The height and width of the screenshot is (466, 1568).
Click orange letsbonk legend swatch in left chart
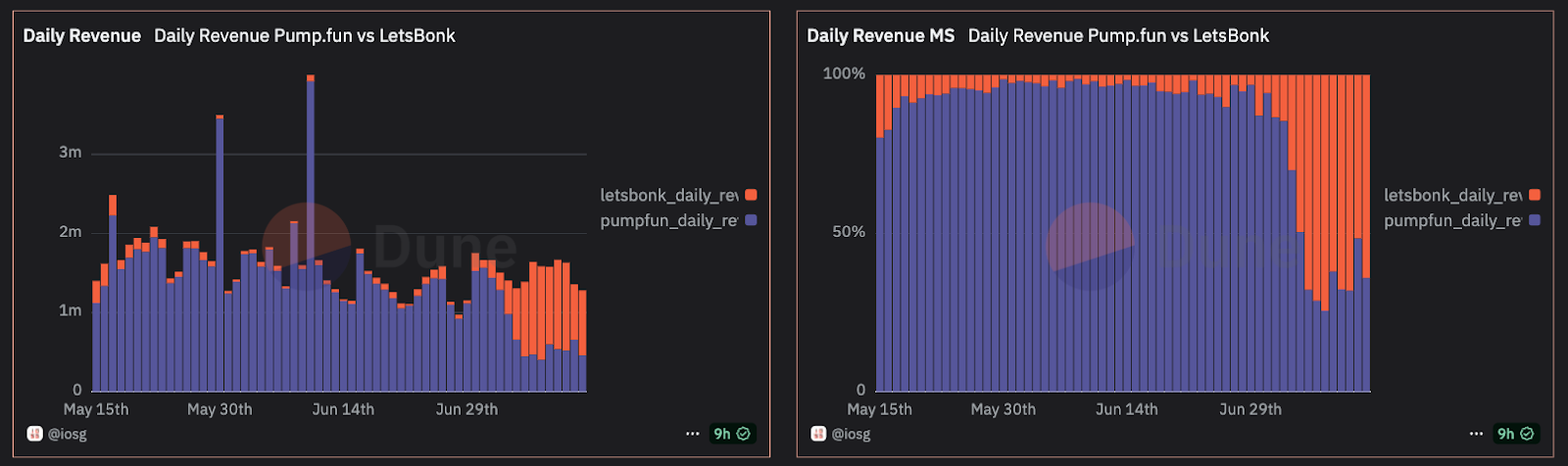pyautogui.click(x=751, y=195)
